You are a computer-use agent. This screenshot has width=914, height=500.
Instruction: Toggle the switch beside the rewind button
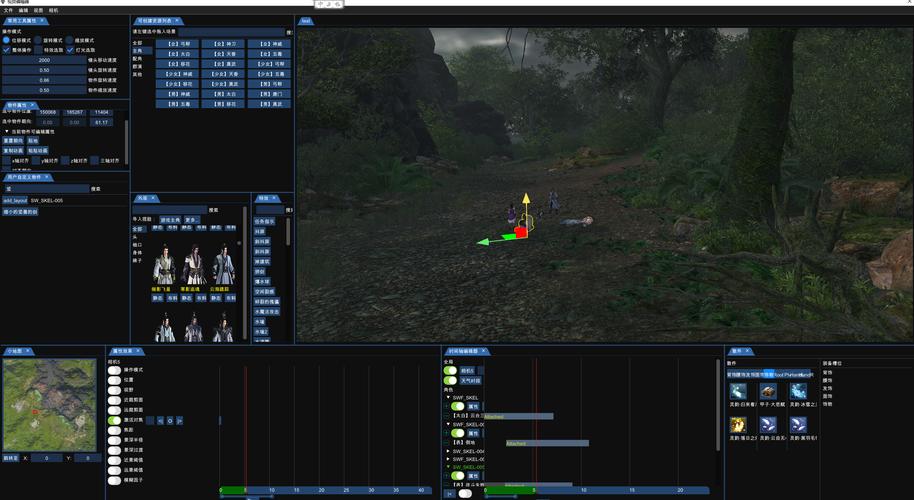pos(465,494)
